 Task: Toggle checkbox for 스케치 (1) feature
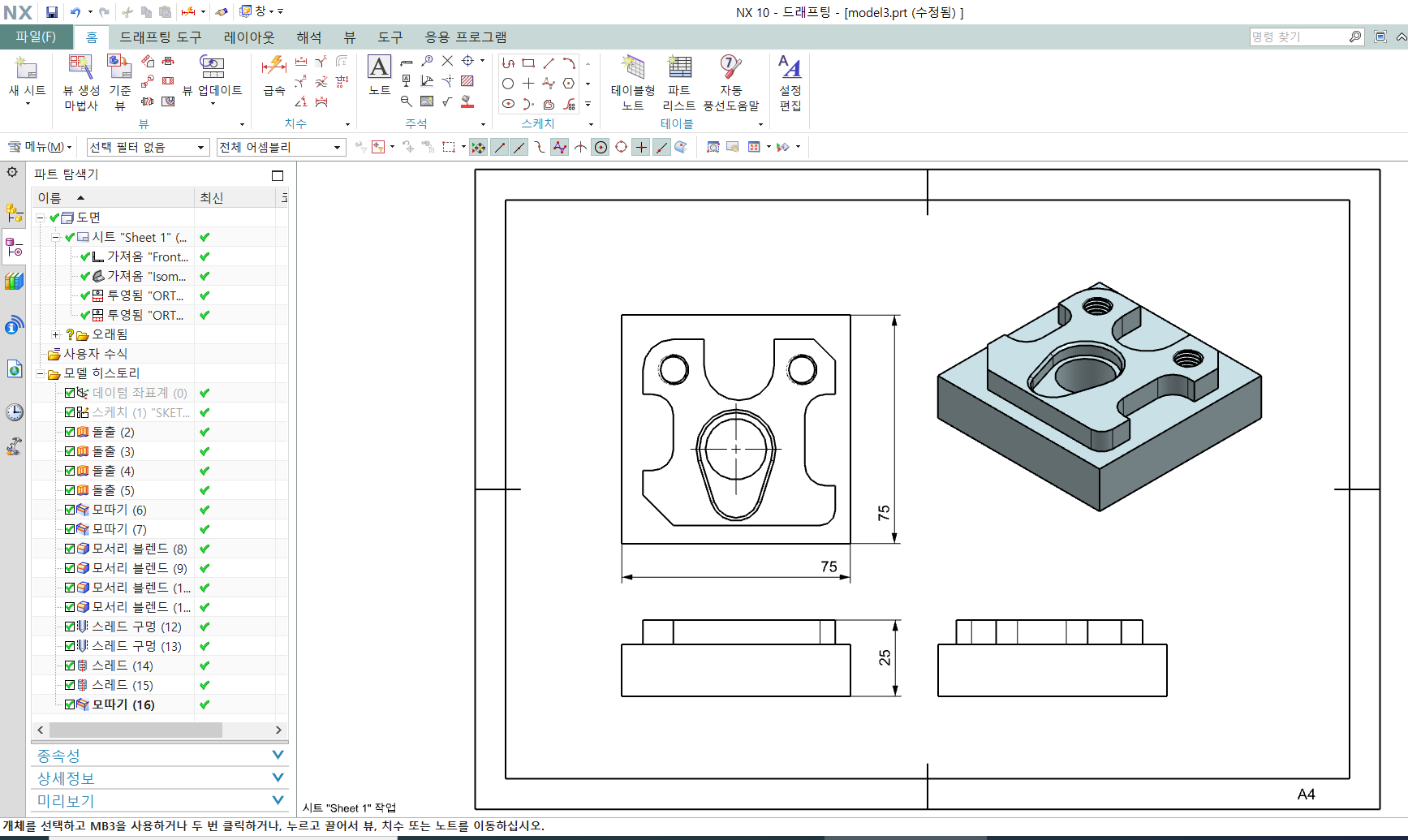[70, 412]
